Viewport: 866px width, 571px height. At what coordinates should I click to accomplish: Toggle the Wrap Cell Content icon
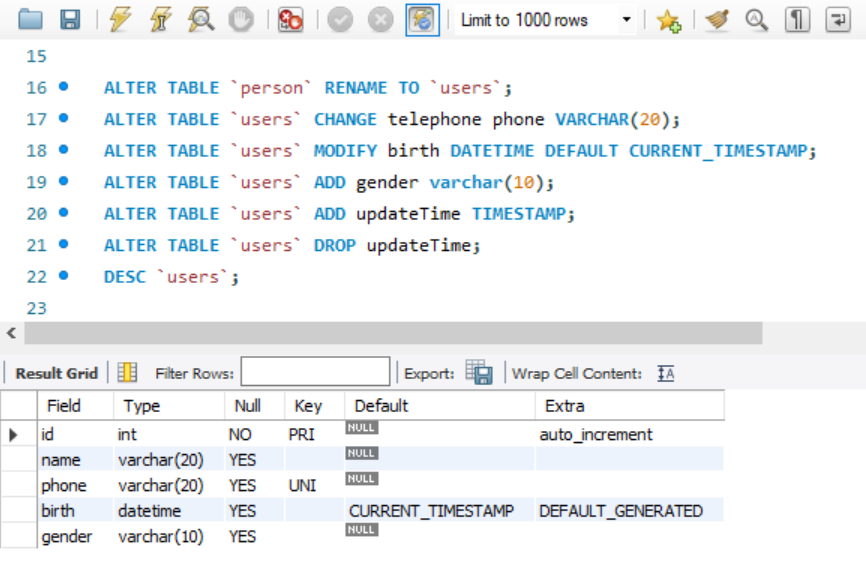click(x=666, y=373)
